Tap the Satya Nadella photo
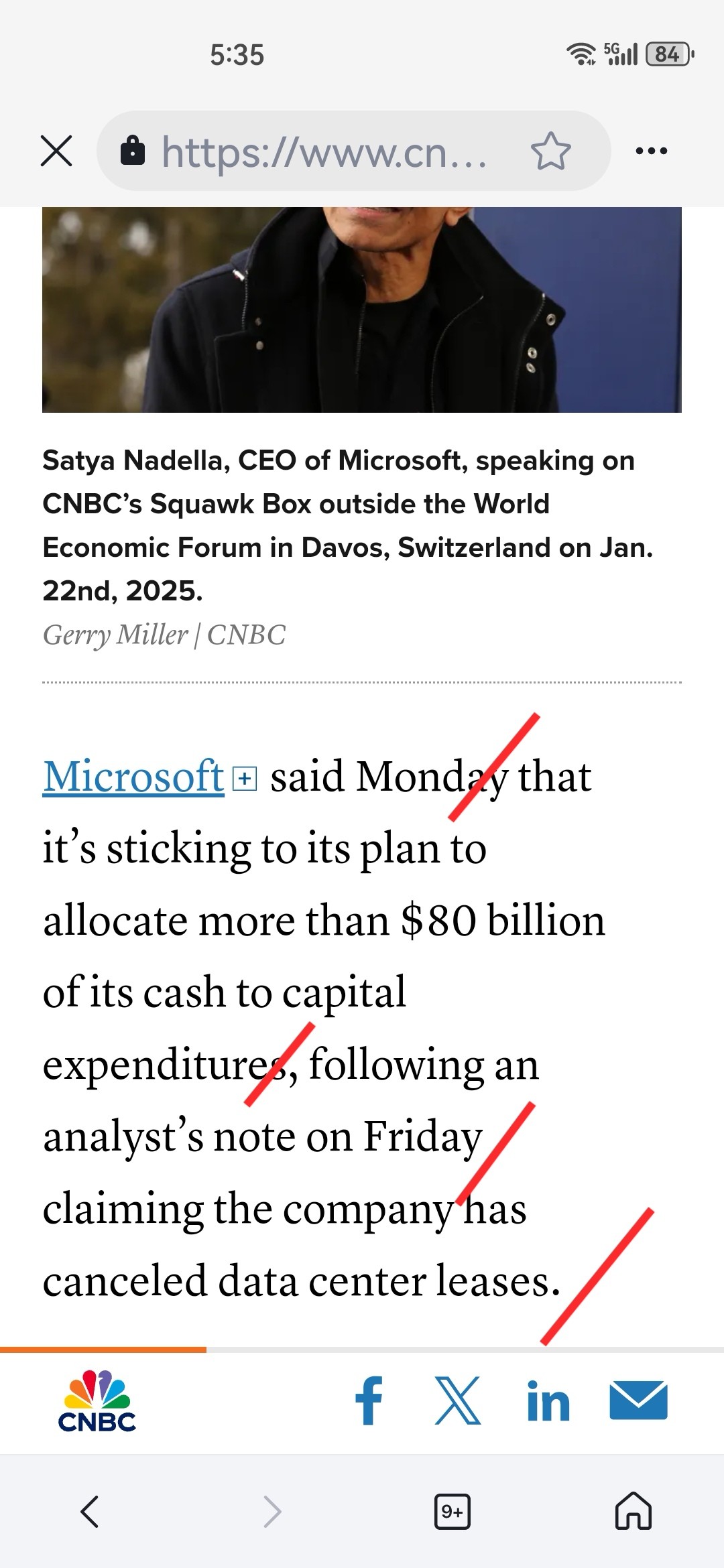The image size is (724, 1568). [362, 310]
